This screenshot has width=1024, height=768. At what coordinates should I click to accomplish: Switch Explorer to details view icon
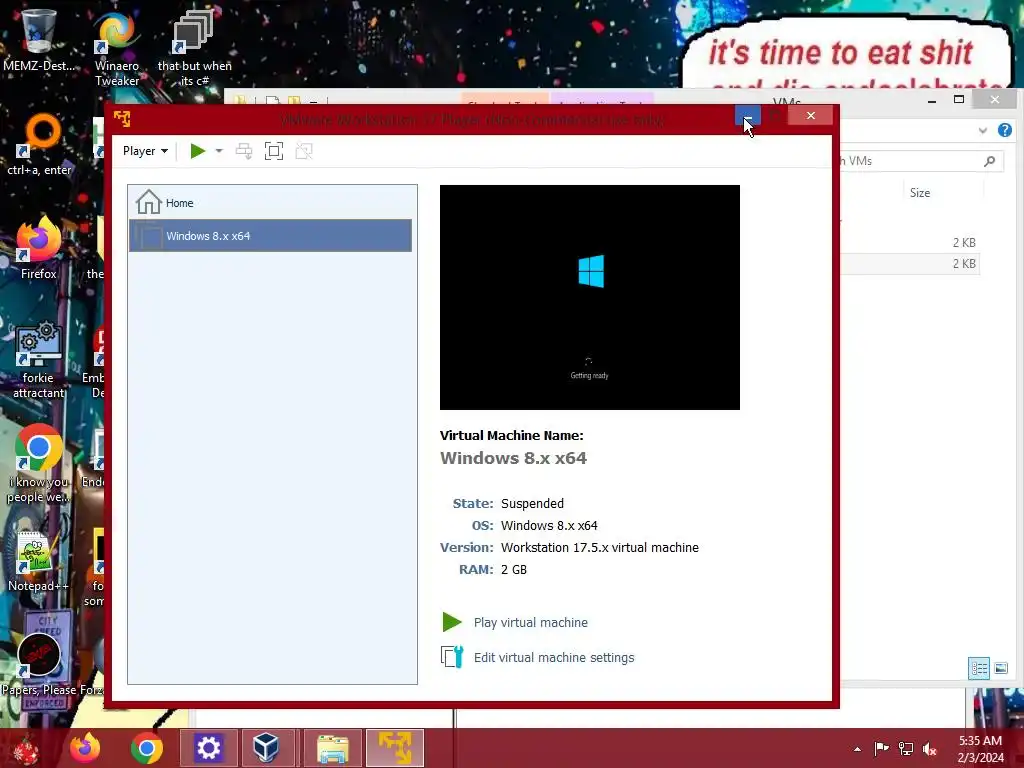click(x=978, y=668)
